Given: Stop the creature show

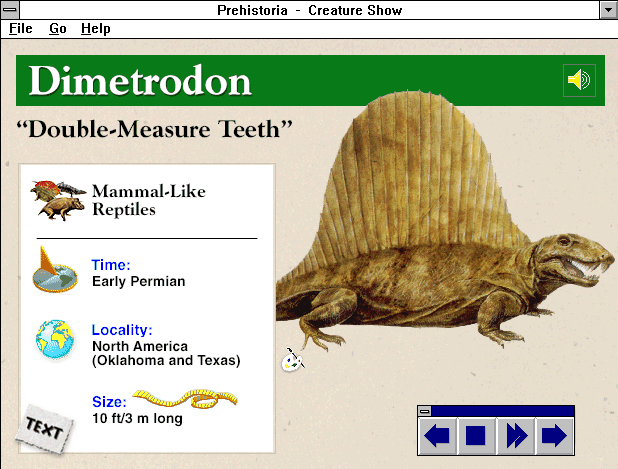Looking at the screenshot, I should pos(476,436).
